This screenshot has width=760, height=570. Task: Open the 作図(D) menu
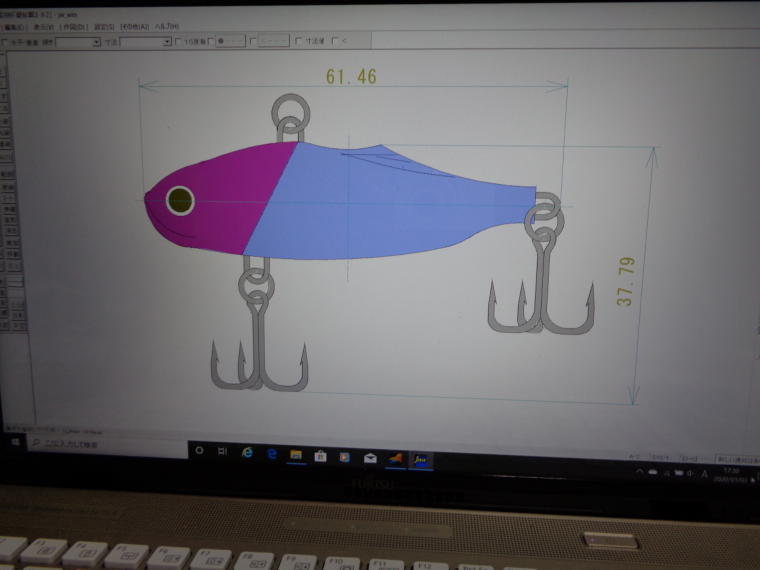[74, 27]
